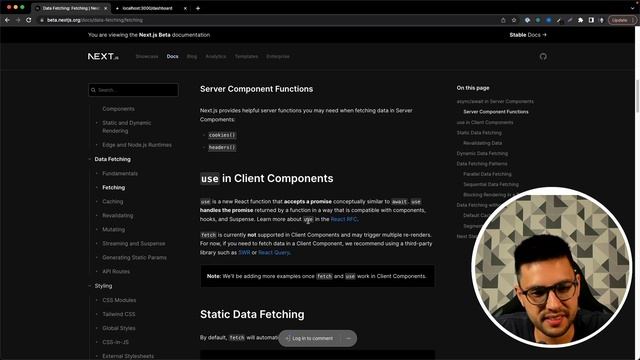Open Tailwind CSS in the sidebar
Screen dimensions: 640x360
(119, 314)
